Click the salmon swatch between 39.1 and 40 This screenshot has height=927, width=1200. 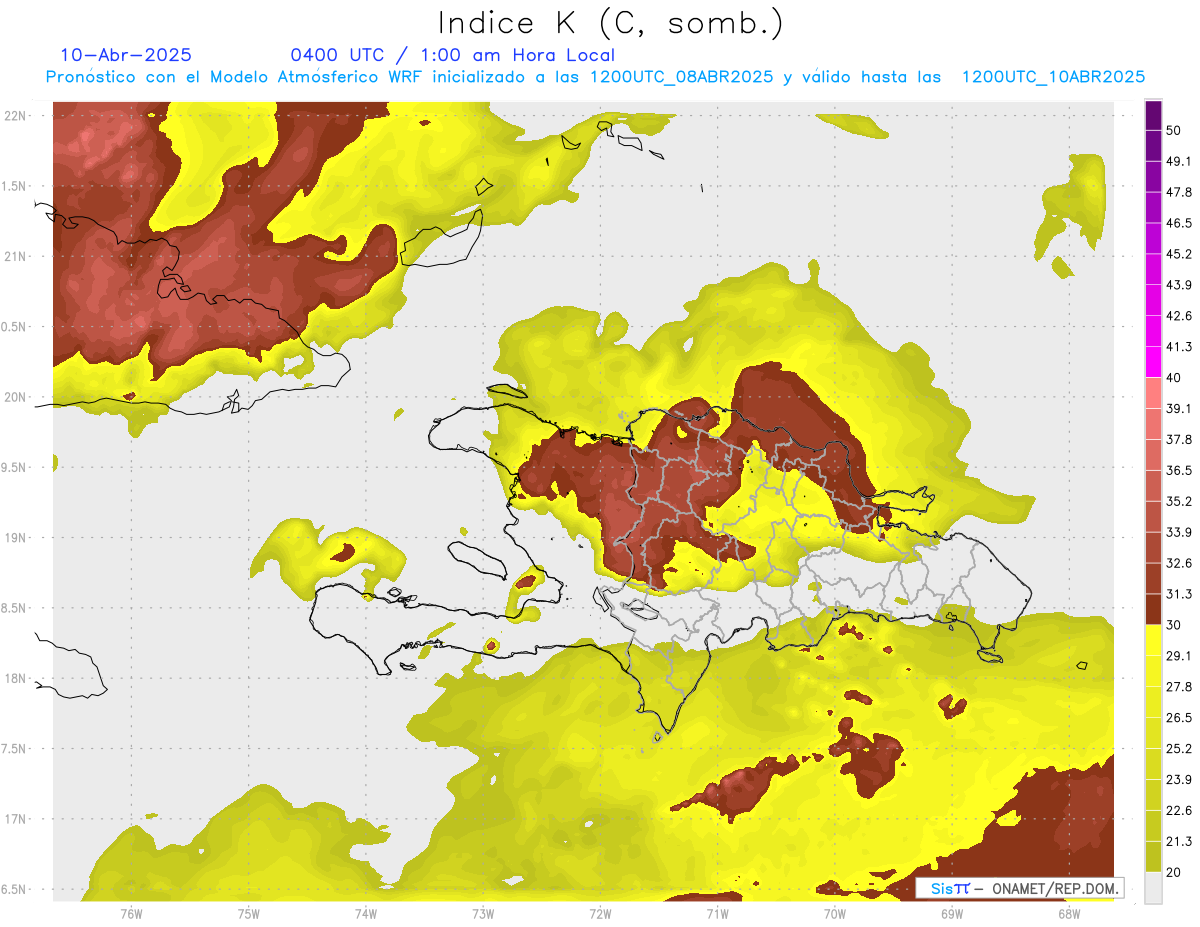coord(1153,393)
